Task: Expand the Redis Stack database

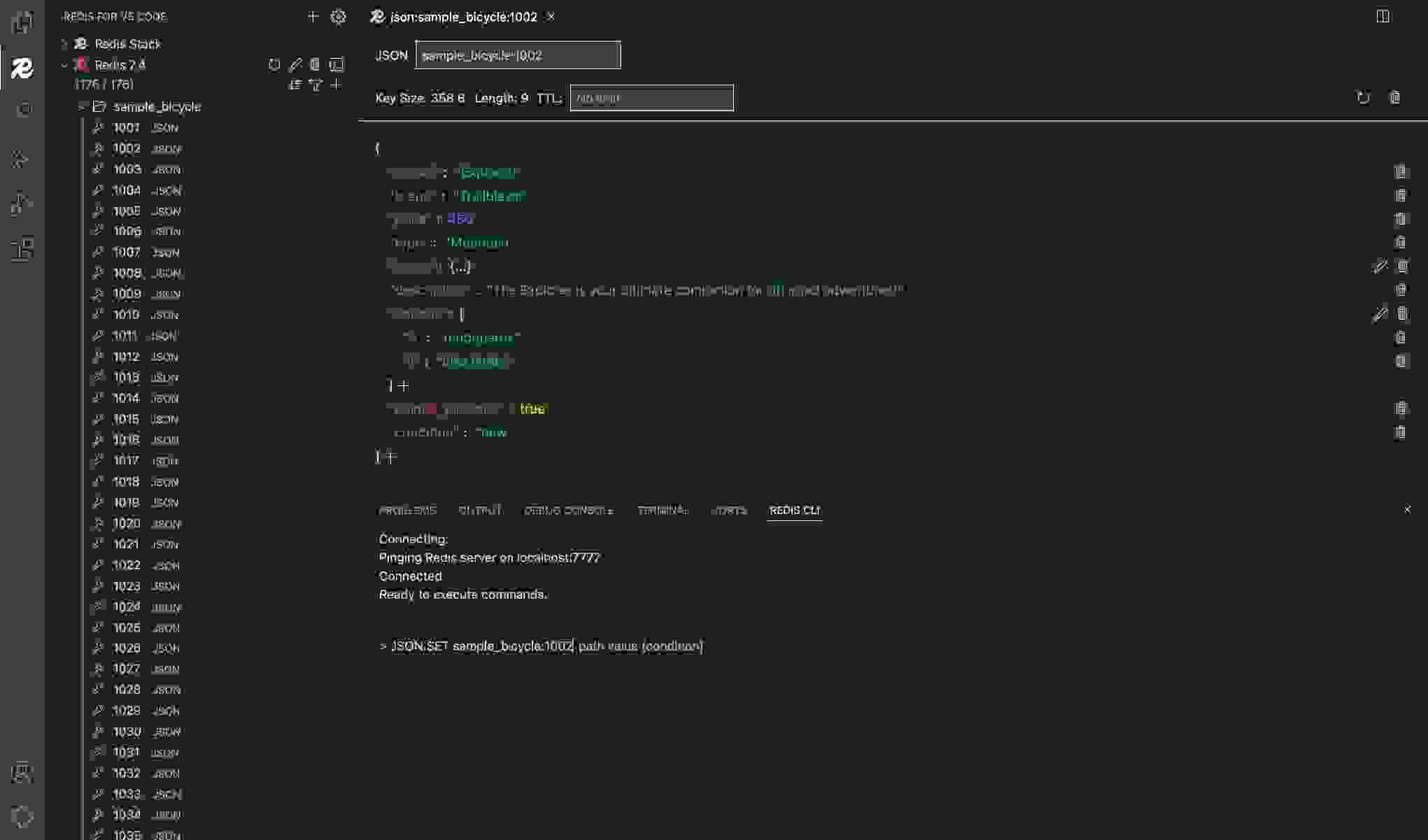Action: point(64,44)
